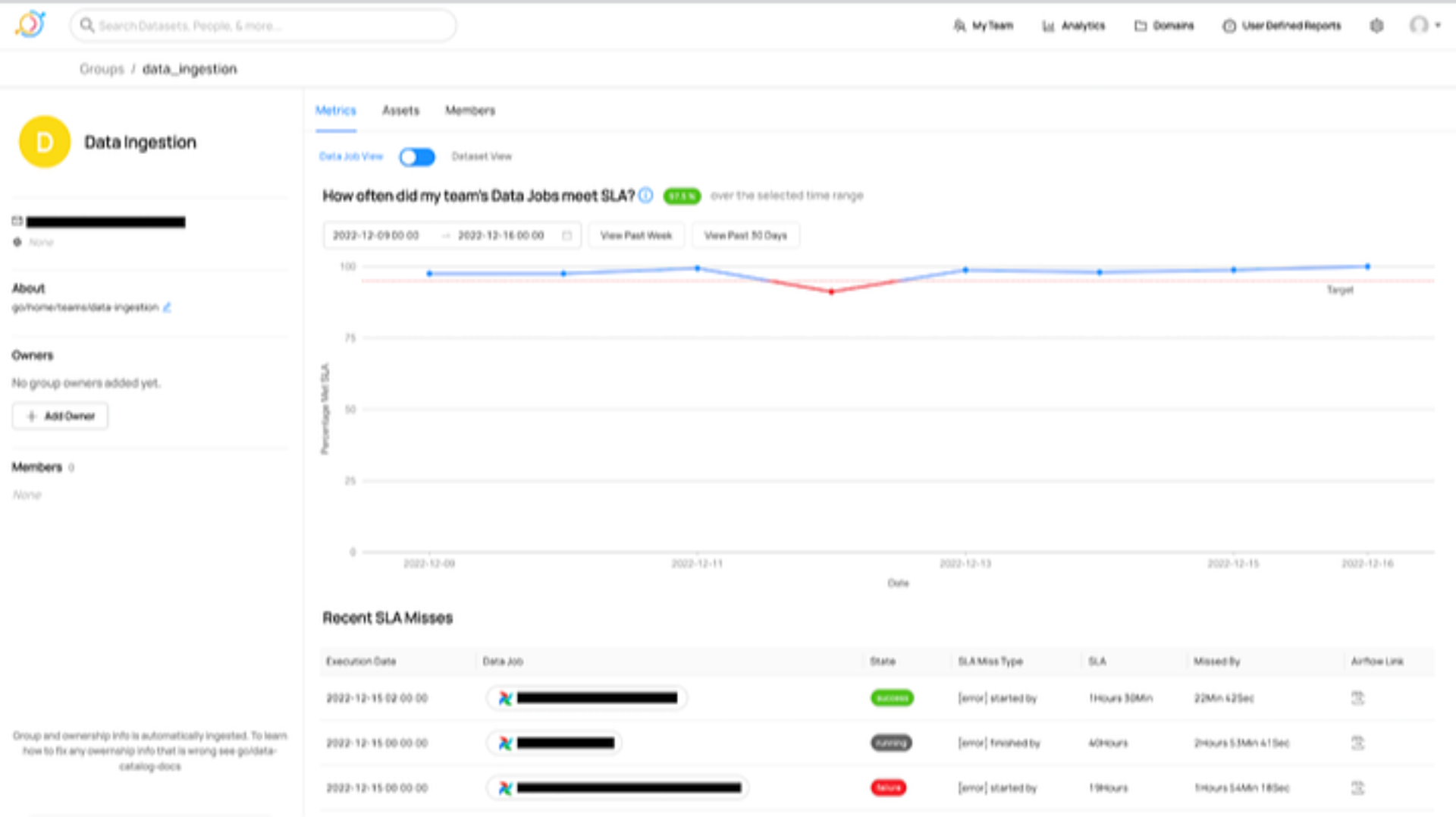The width and height of the screenshot is (1456, 817).
Task: Focus the Search Datasets, People search field
Action: point(263,26)
